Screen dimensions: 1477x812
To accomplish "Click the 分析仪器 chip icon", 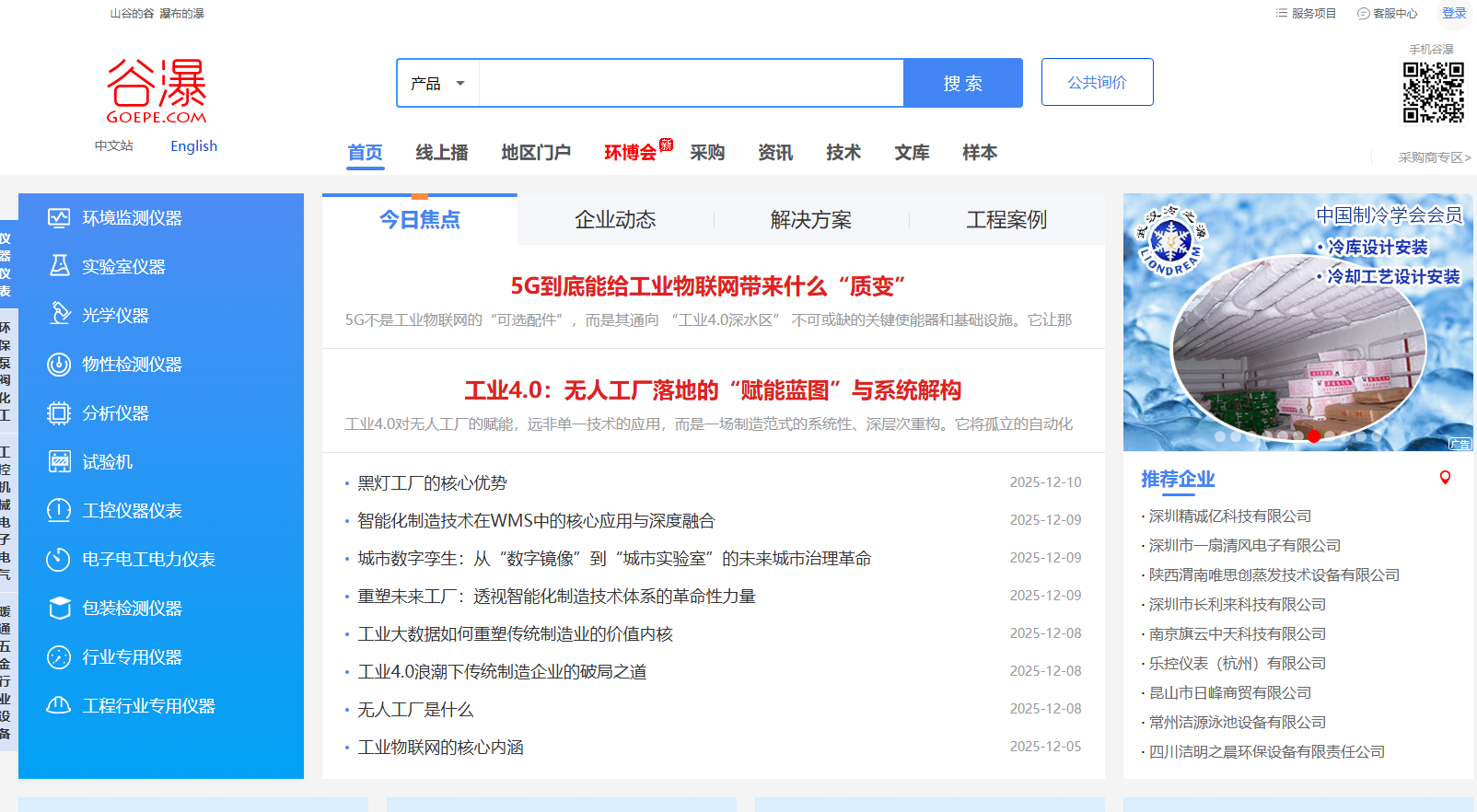I will pos(59,413).
